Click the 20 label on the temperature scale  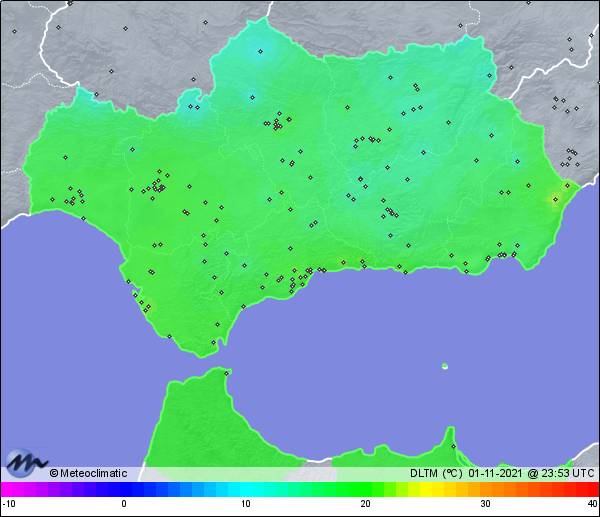[x=365, y=504]
